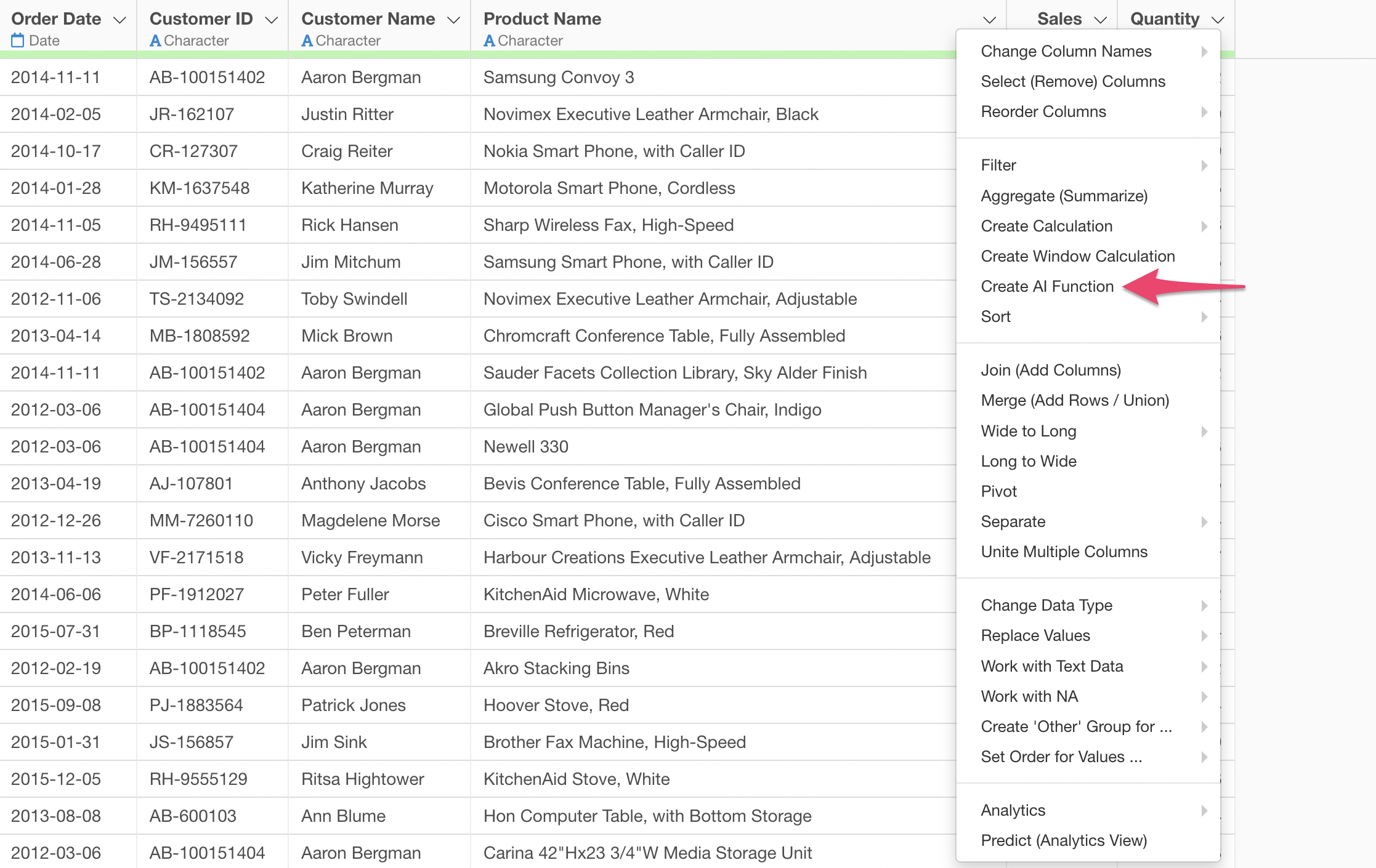Open the Order Date column dropdown arrow
The image size is (1376, 868).
click(120, 20)
